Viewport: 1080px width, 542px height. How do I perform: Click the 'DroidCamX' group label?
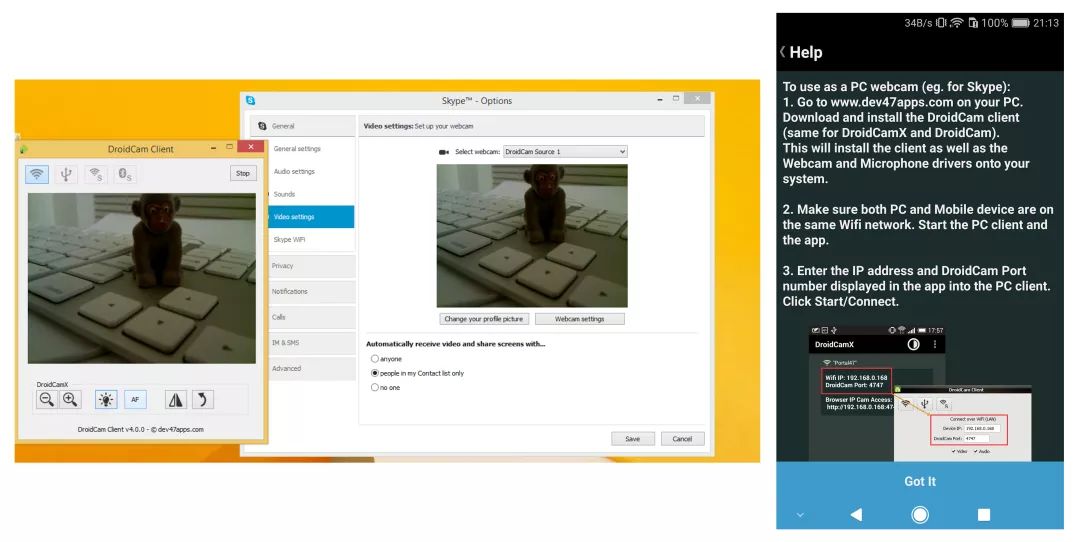coord(52,384)
